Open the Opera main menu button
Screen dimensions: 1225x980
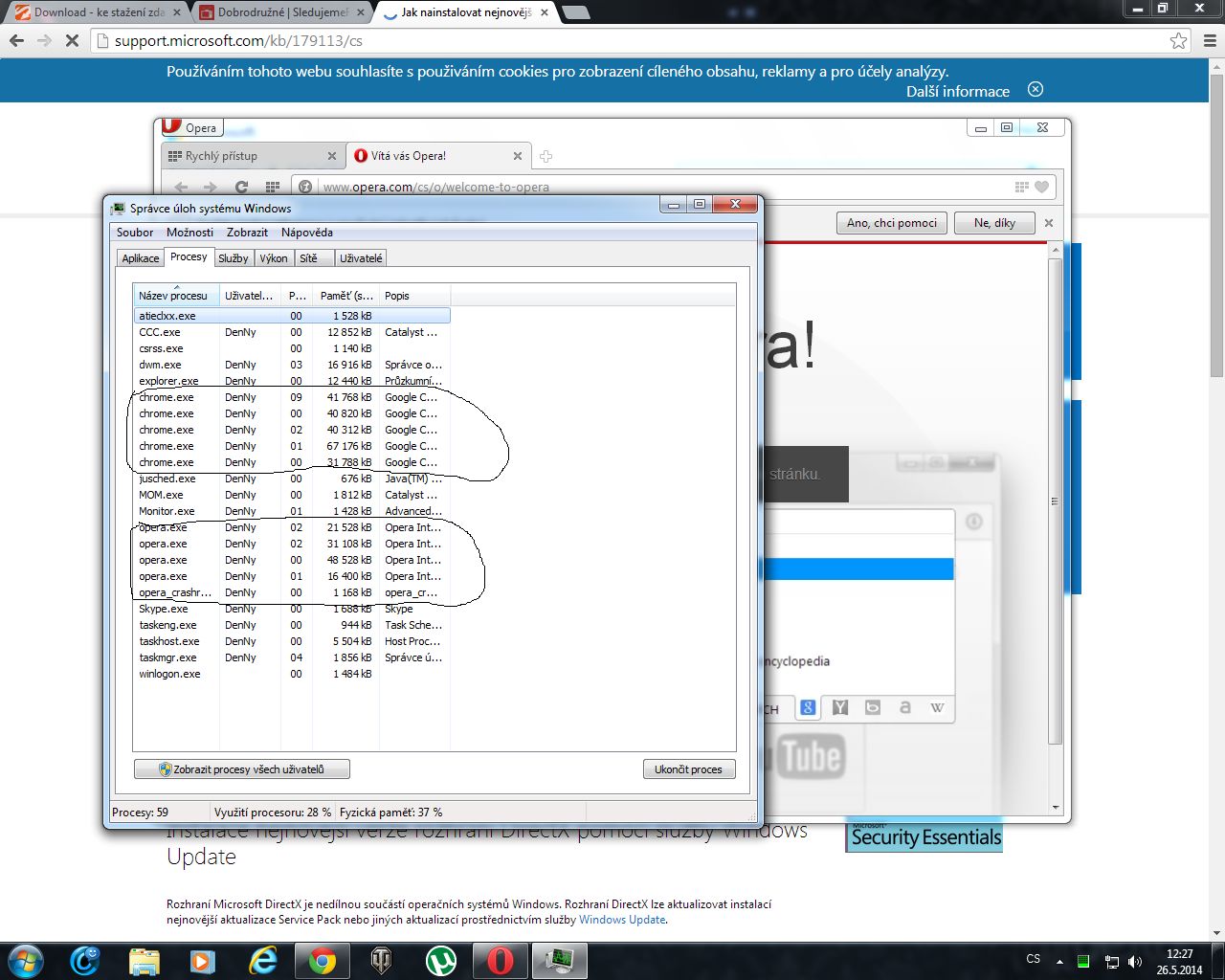tap(191, 127)
